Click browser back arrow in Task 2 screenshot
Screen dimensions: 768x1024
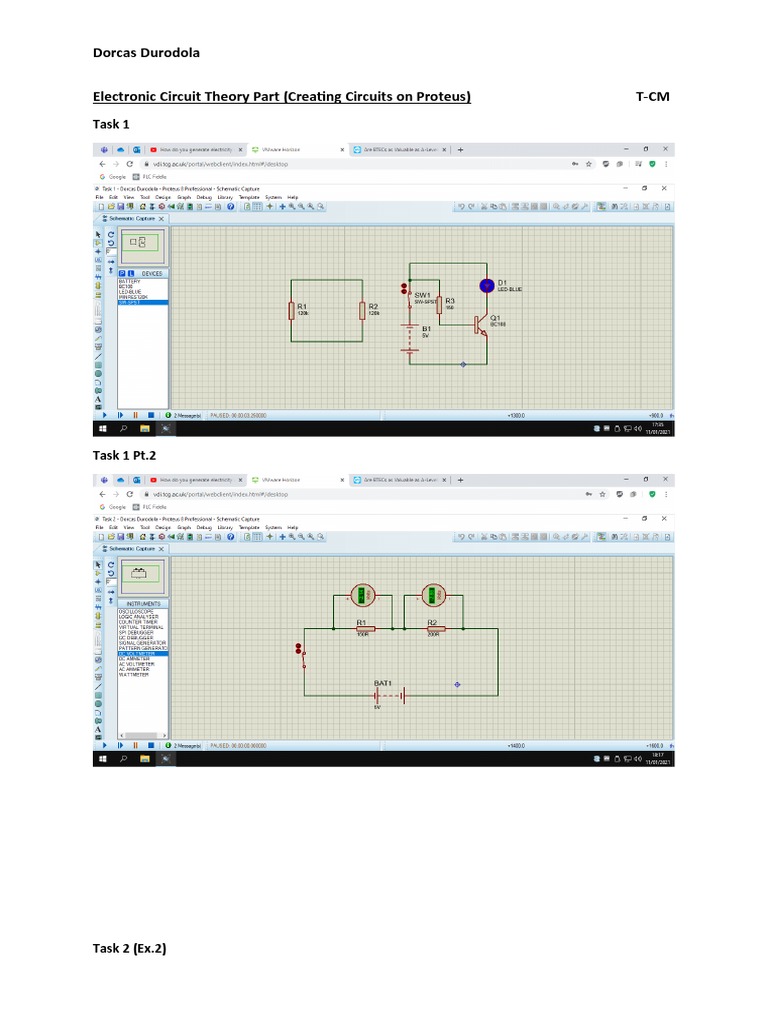(x=102, y=494)
